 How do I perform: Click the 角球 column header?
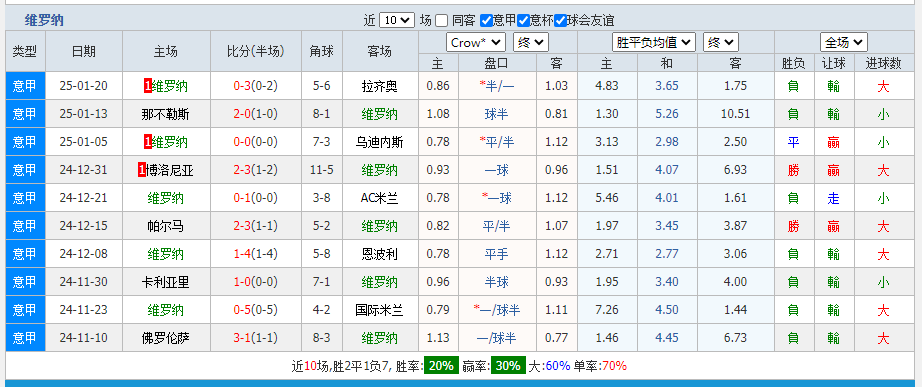pos(322,51)
